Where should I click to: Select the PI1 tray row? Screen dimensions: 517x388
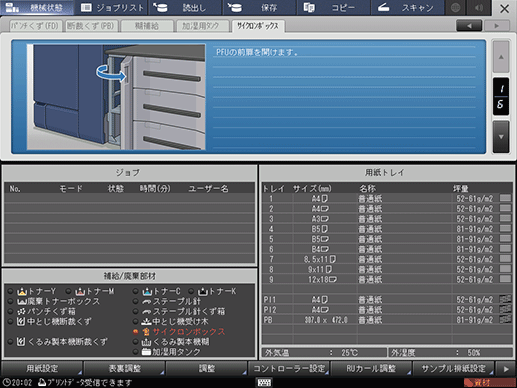(387, 299)
